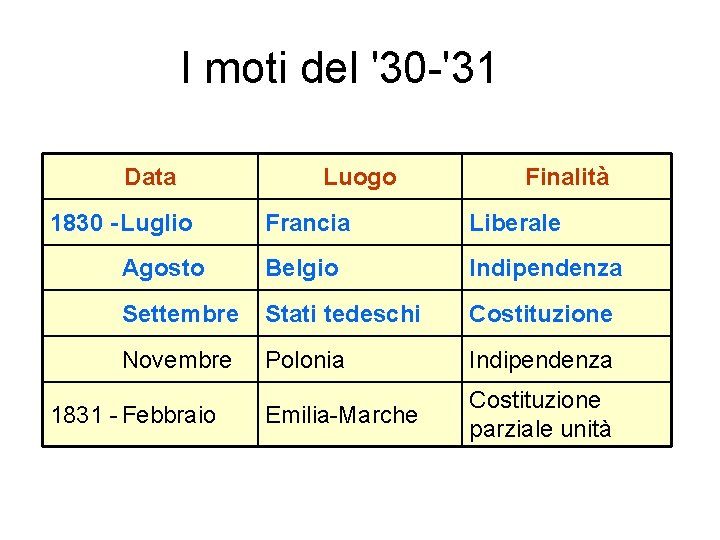Screen dimensions: 720x540
Task: Click the Settembre date cell
Action: 180,314
